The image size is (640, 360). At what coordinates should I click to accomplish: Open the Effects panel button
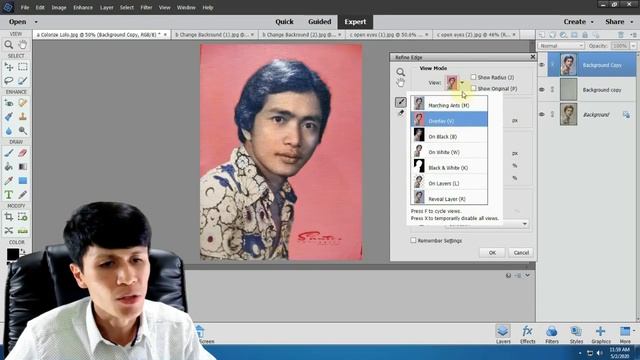(x=527, y=334)
